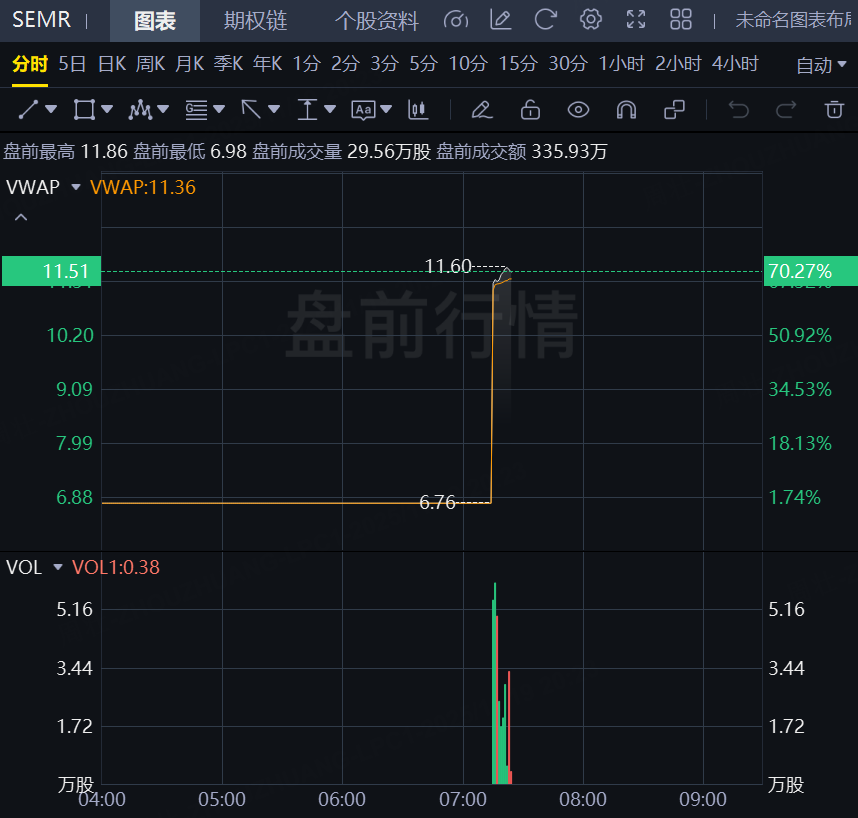Select the trend line drawing tool

(28, 109)
